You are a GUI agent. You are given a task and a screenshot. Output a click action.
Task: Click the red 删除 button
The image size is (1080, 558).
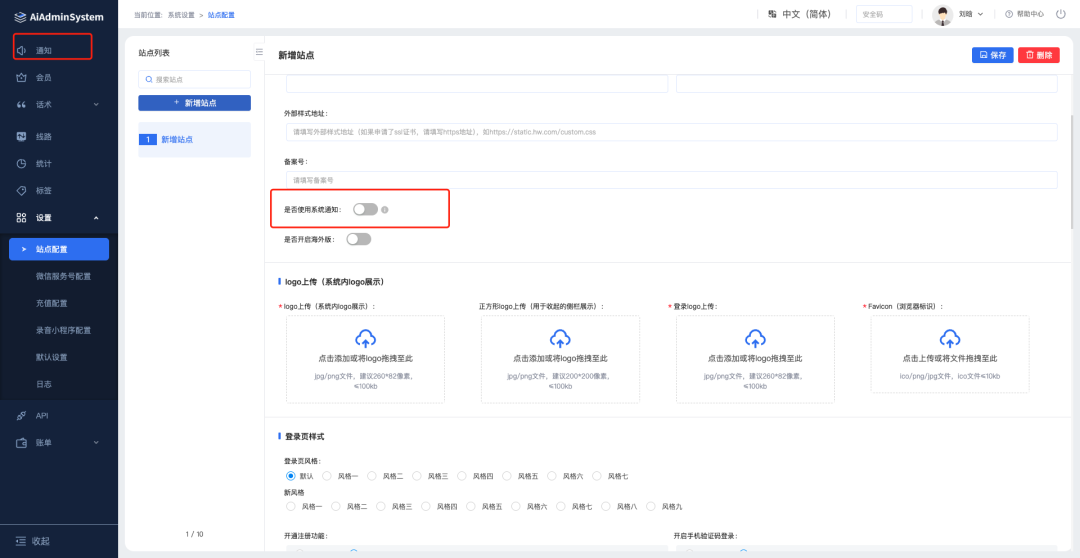tap(1039, 56)
